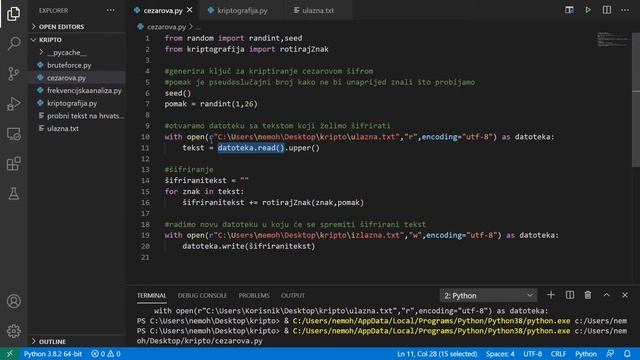Kill the terminal with trash icon
The width and height of the screenshot is (640, 360).
[x=588, y=295]
